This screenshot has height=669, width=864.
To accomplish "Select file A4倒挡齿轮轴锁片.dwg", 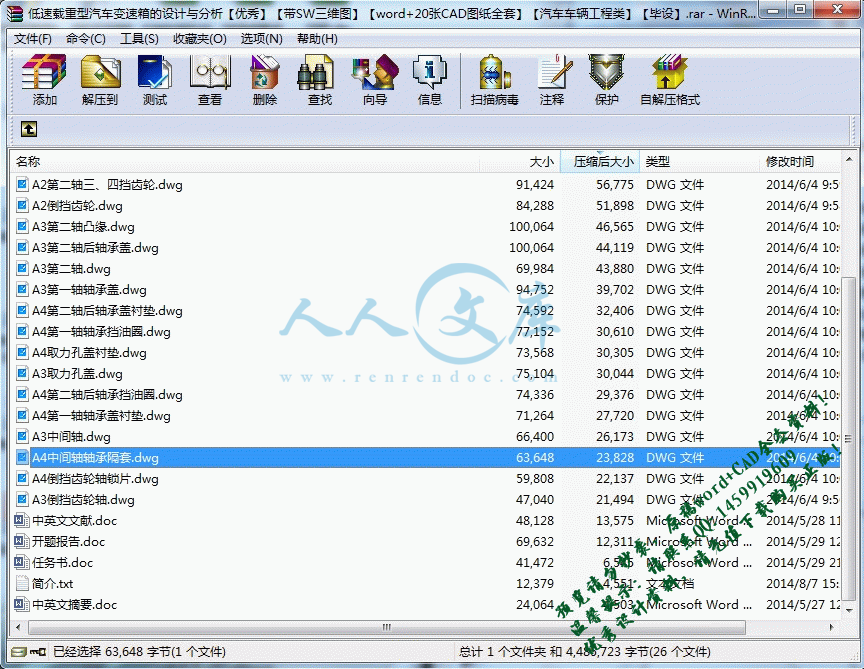I will [95, 478].
